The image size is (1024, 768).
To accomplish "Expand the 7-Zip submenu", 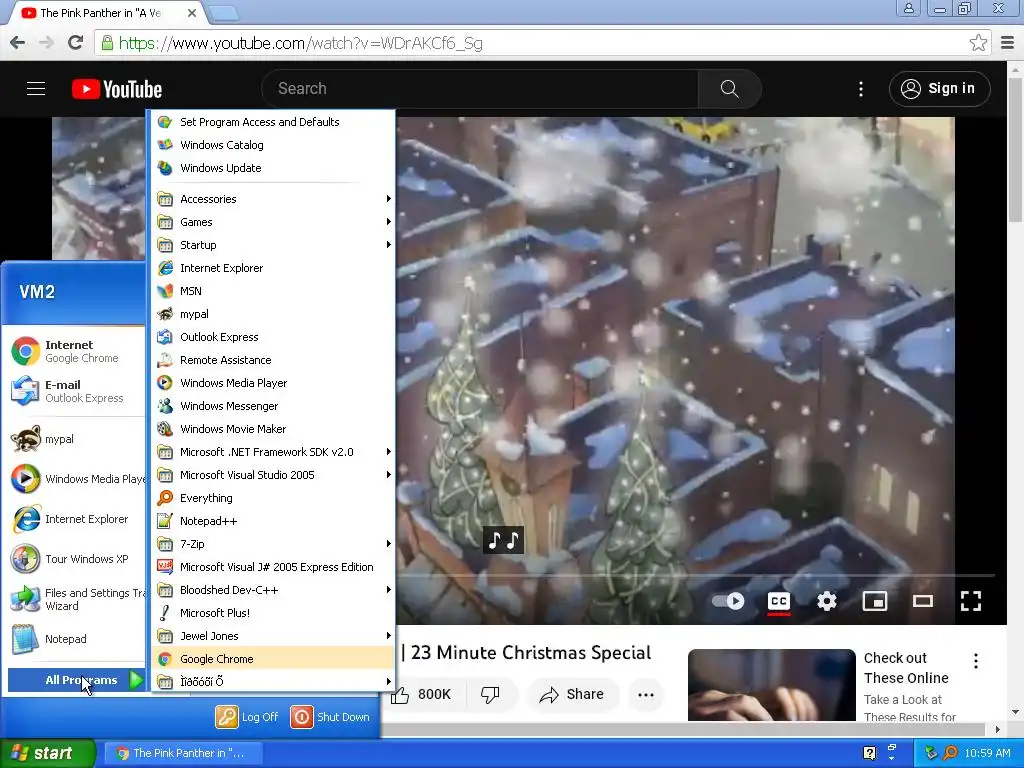I will click(x=273, y=544).
